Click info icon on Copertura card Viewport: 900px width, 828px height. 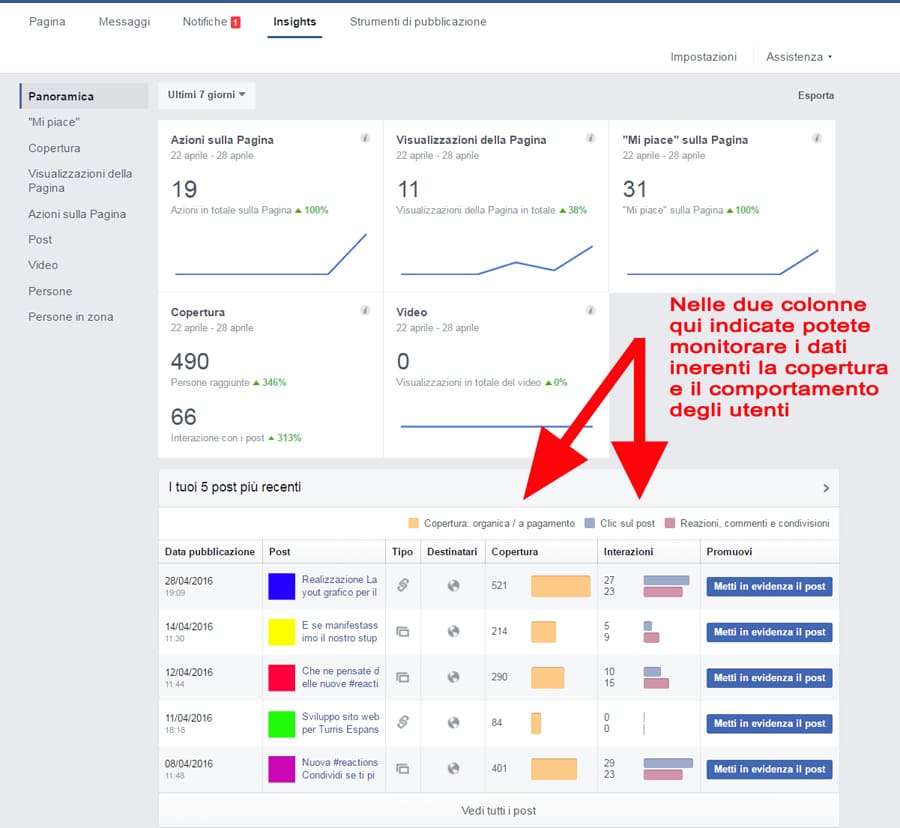pyautogui.click(x=365, y=311)
